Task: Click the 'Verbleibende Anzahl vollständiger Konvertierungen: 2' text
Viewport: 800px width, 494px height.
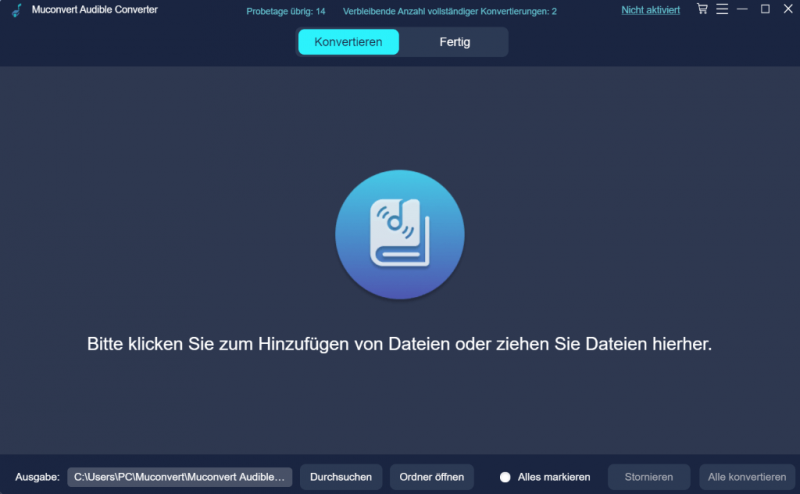Action: (x=449, y=11)
